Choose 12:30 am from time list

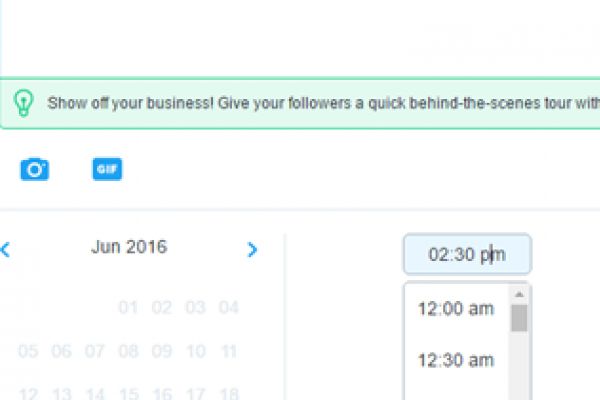coord(456,360)
